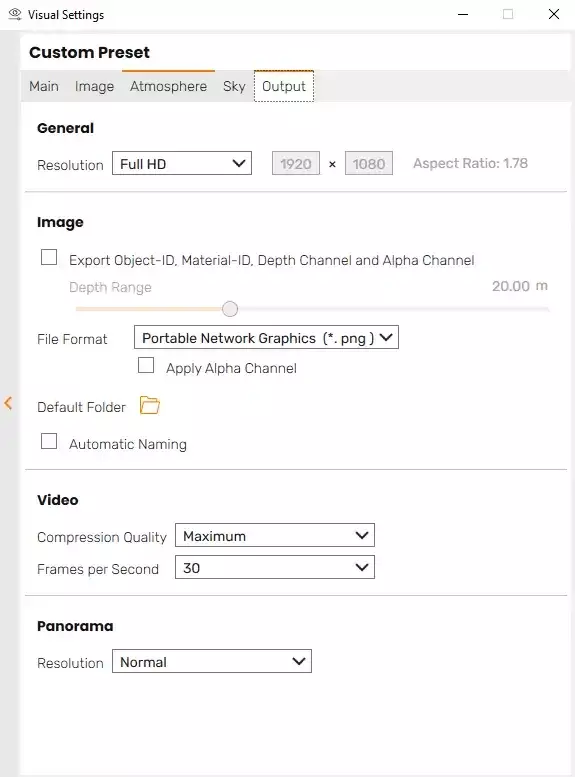575x777 pixels.
Task: Click the 1920 width input field
Action: pyautogui.click(x=296, y=164)
